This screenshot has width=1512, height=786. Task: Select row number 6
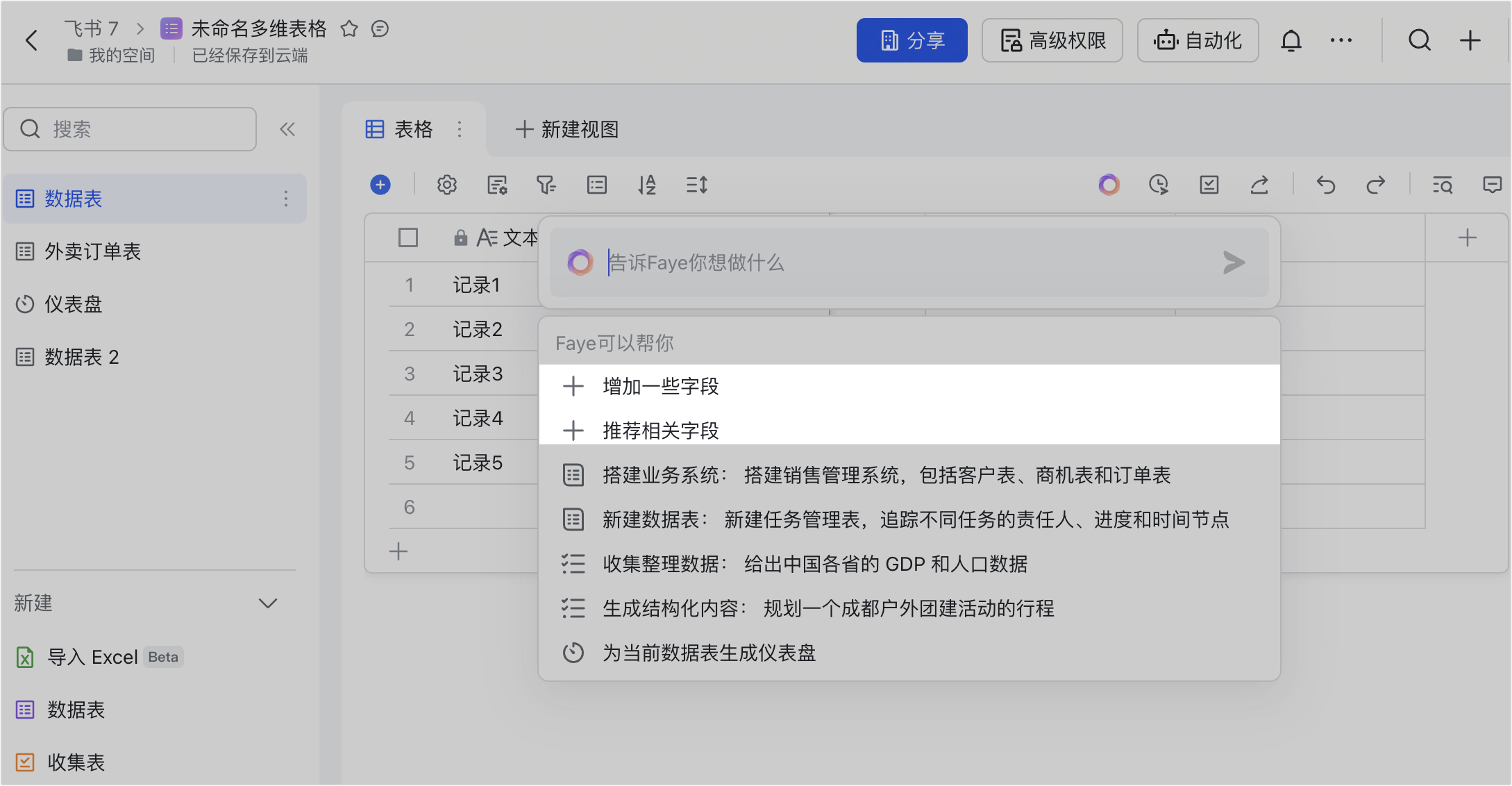click(x=410, y=507)
